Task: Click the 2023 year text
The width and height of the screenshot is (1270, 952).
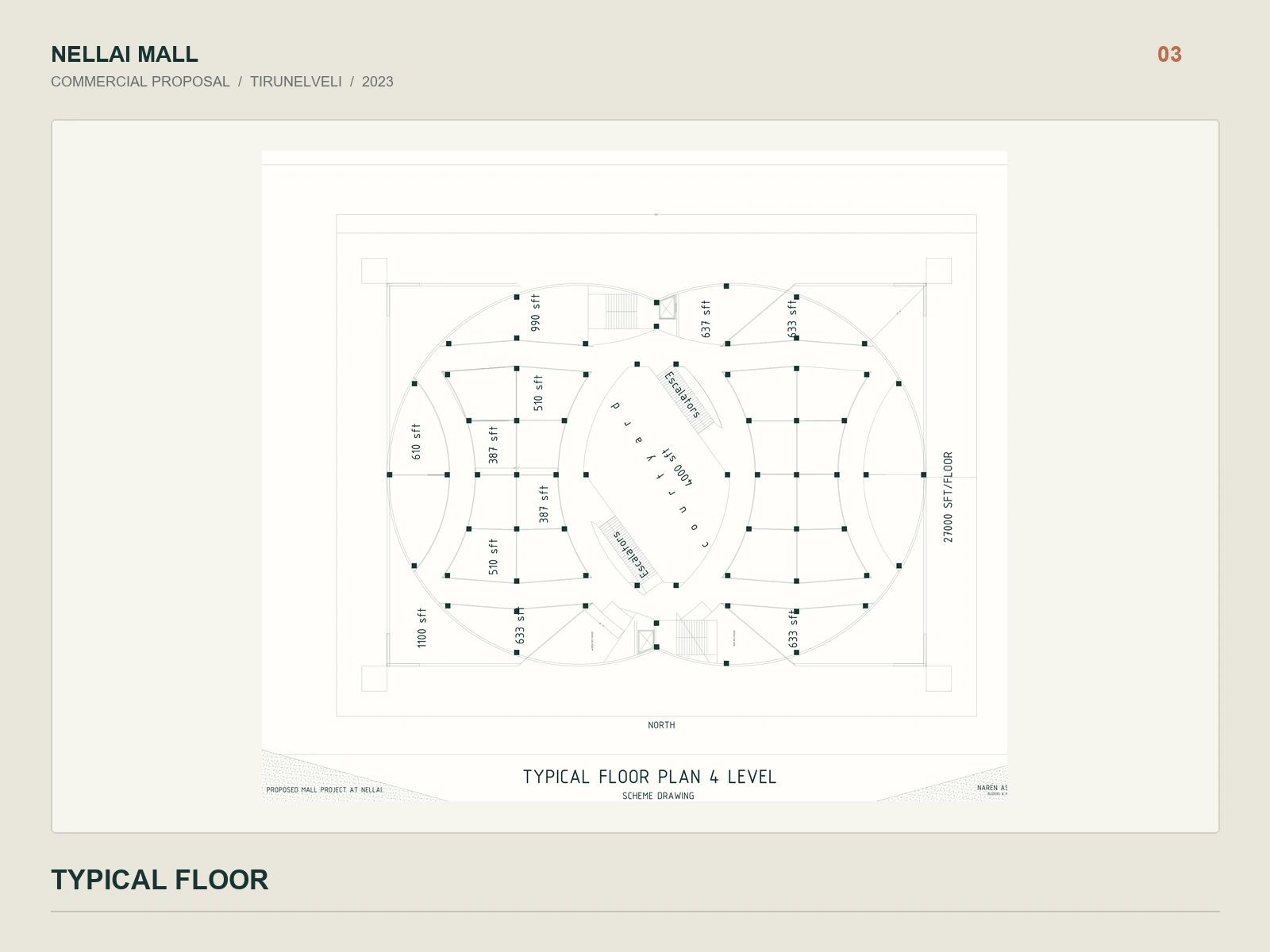Action: click(x=378, y=82)
